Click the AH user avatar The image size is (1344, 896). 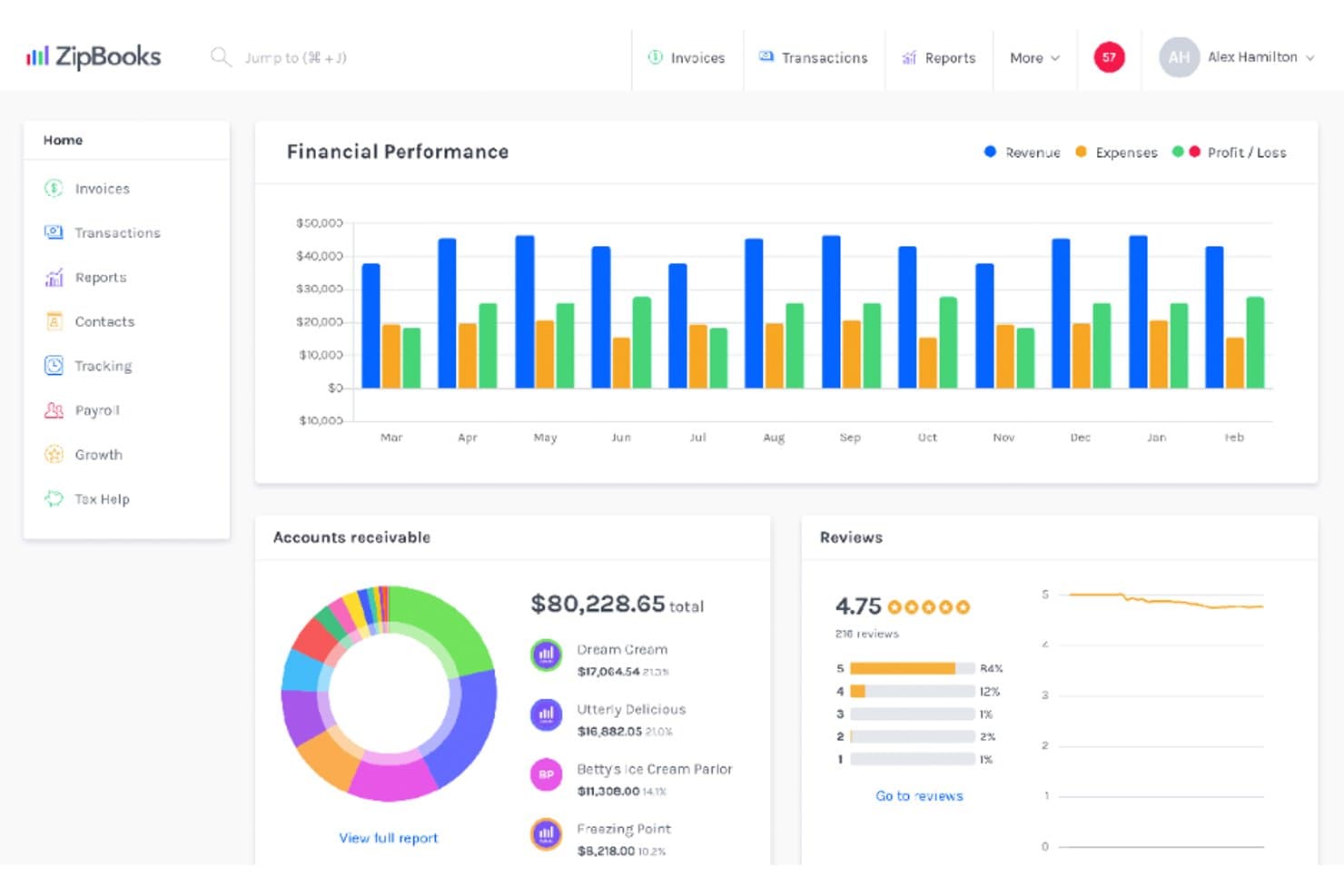[x=1179, y=57]
